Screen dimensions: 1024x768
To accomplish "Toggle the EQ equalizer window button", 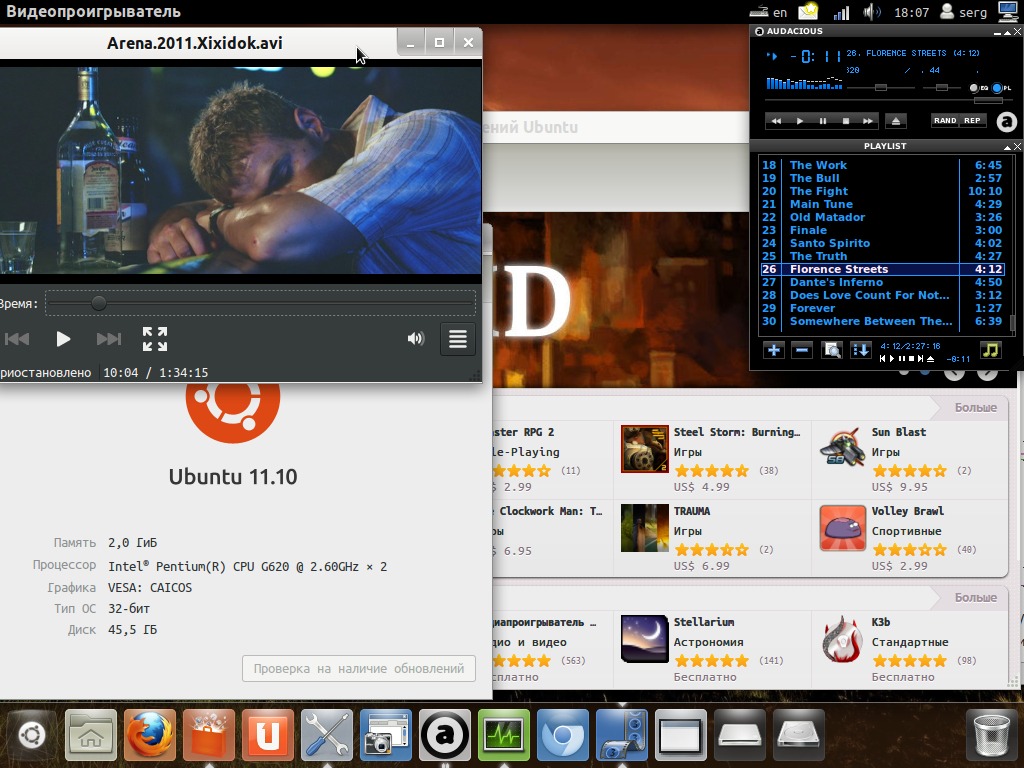I will (978, 88).
